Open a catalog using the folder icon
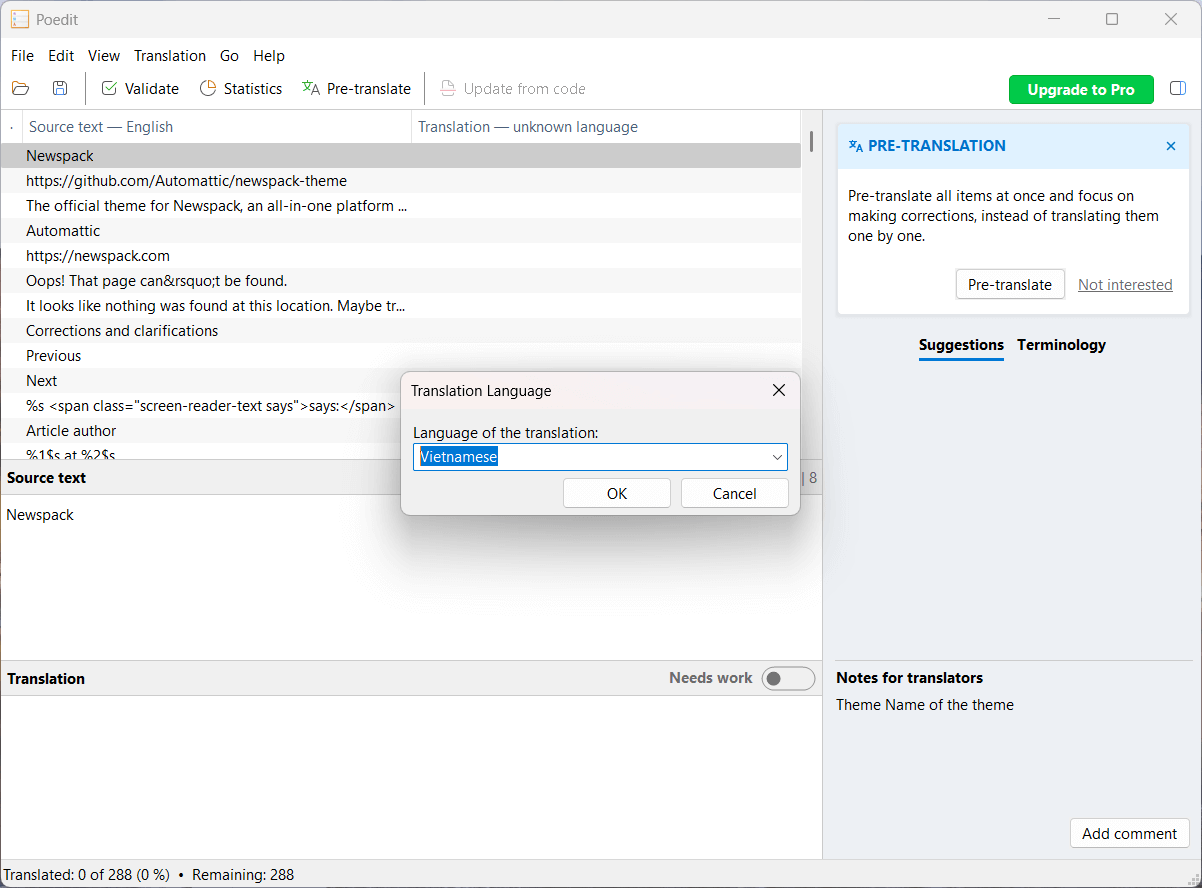 point(21,88)
